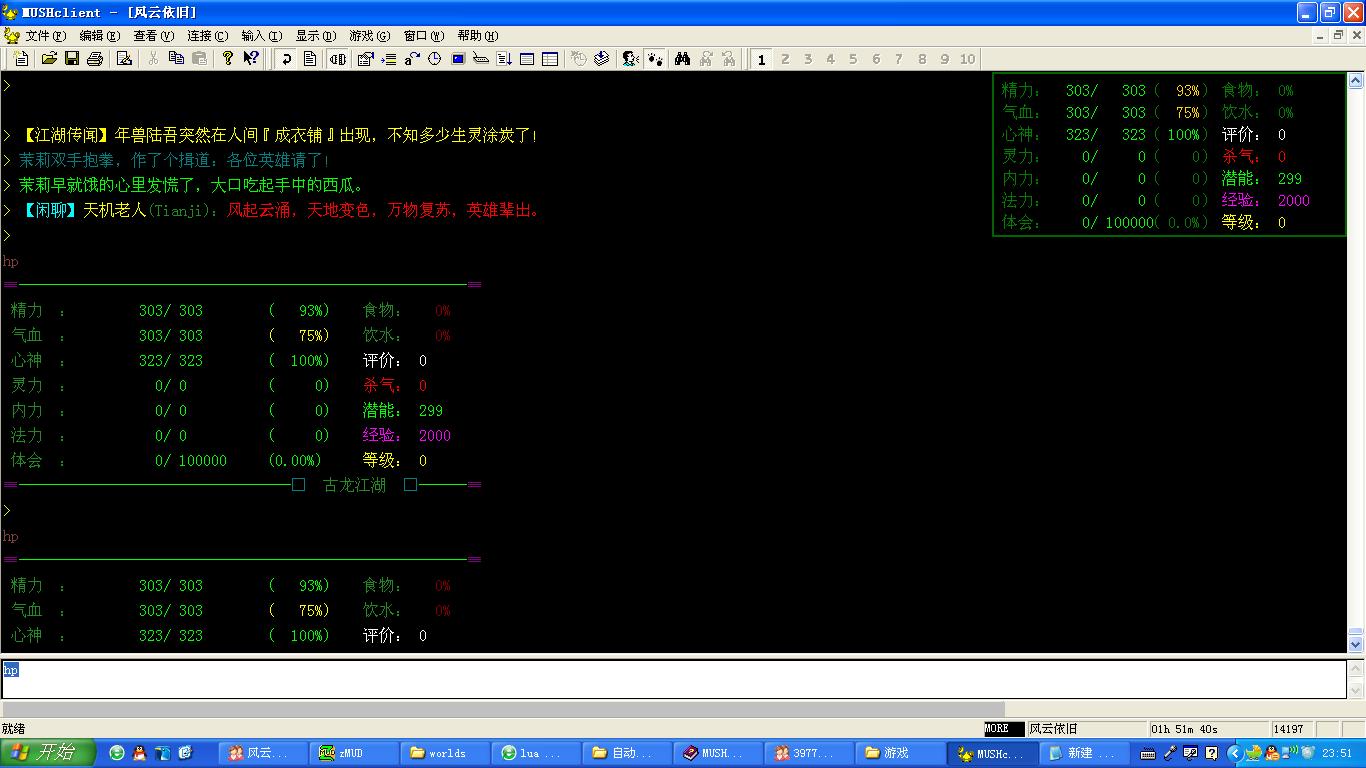Click the talking head speak icon
This screenshot has width=1366, height=768.
(630, 59)
